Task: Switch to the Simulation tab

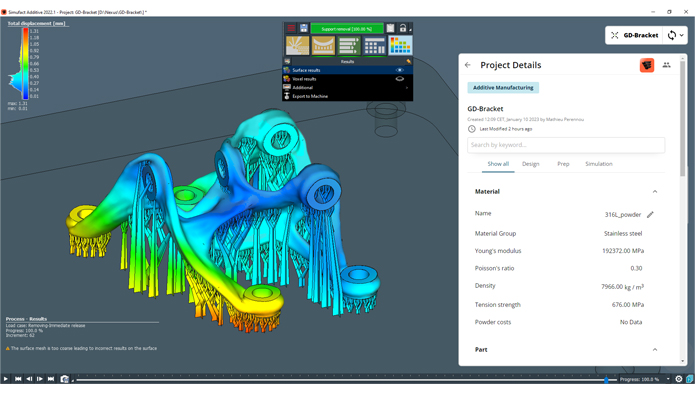Action: [598, 164]
